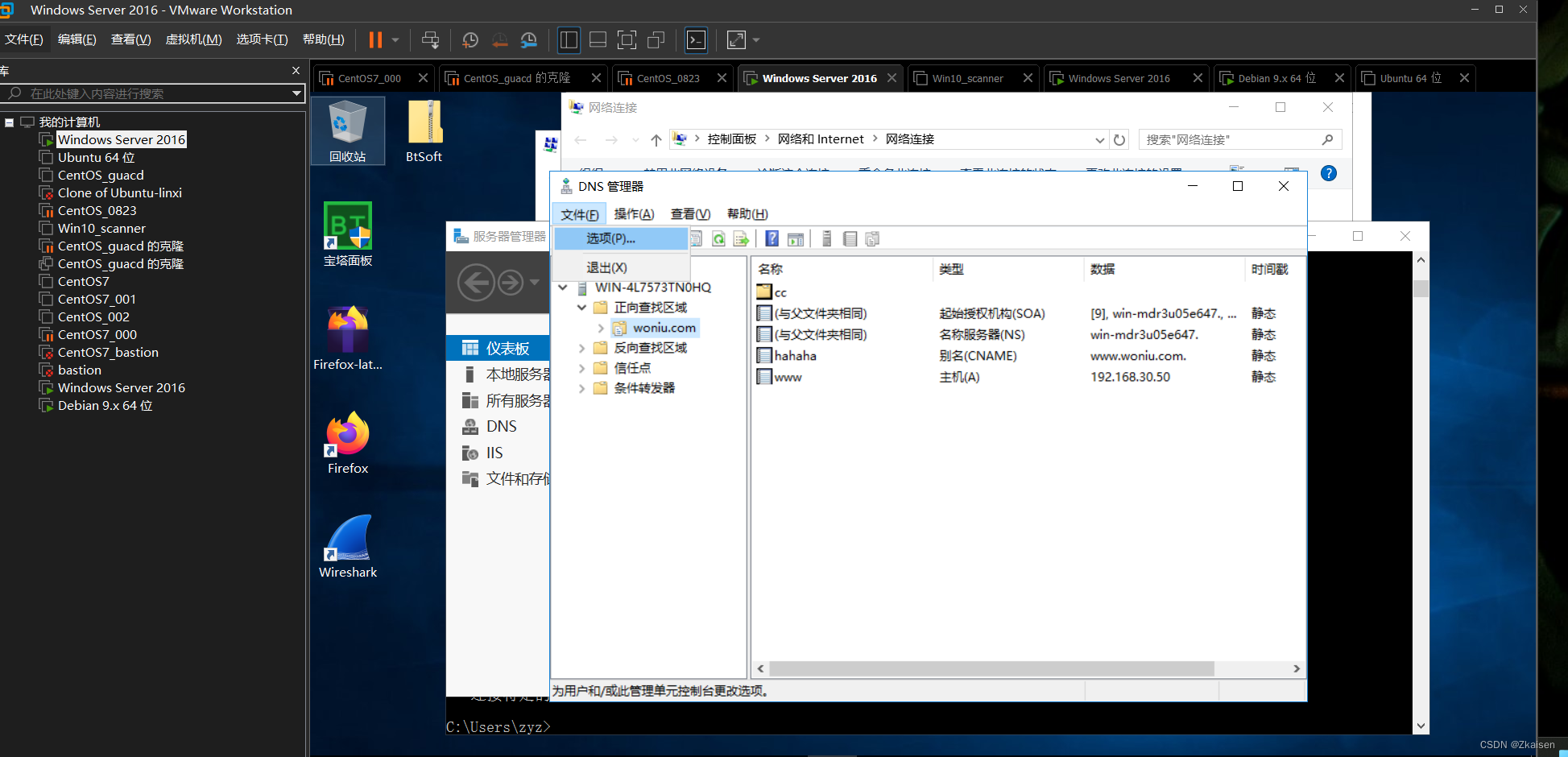This screenshot has width=1568, height=757.
Task: Click the 搜索"网络连接" search field
Action: point(1240,140)
